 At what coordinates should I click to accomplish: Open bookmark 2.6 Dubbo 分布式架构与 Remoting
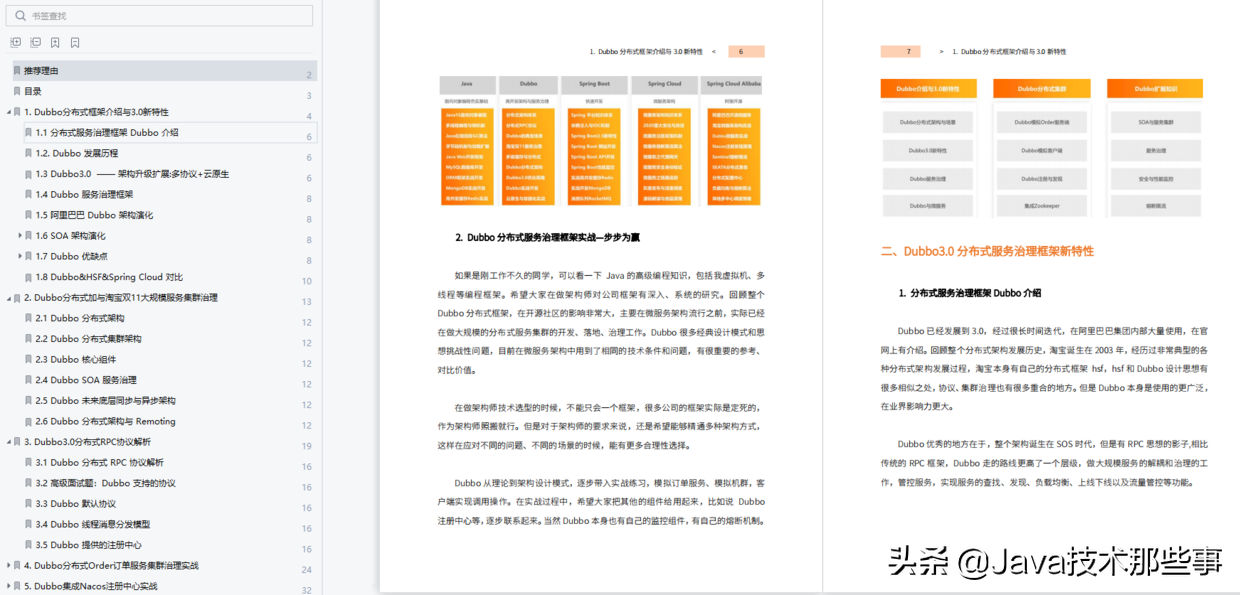point(105,421)
